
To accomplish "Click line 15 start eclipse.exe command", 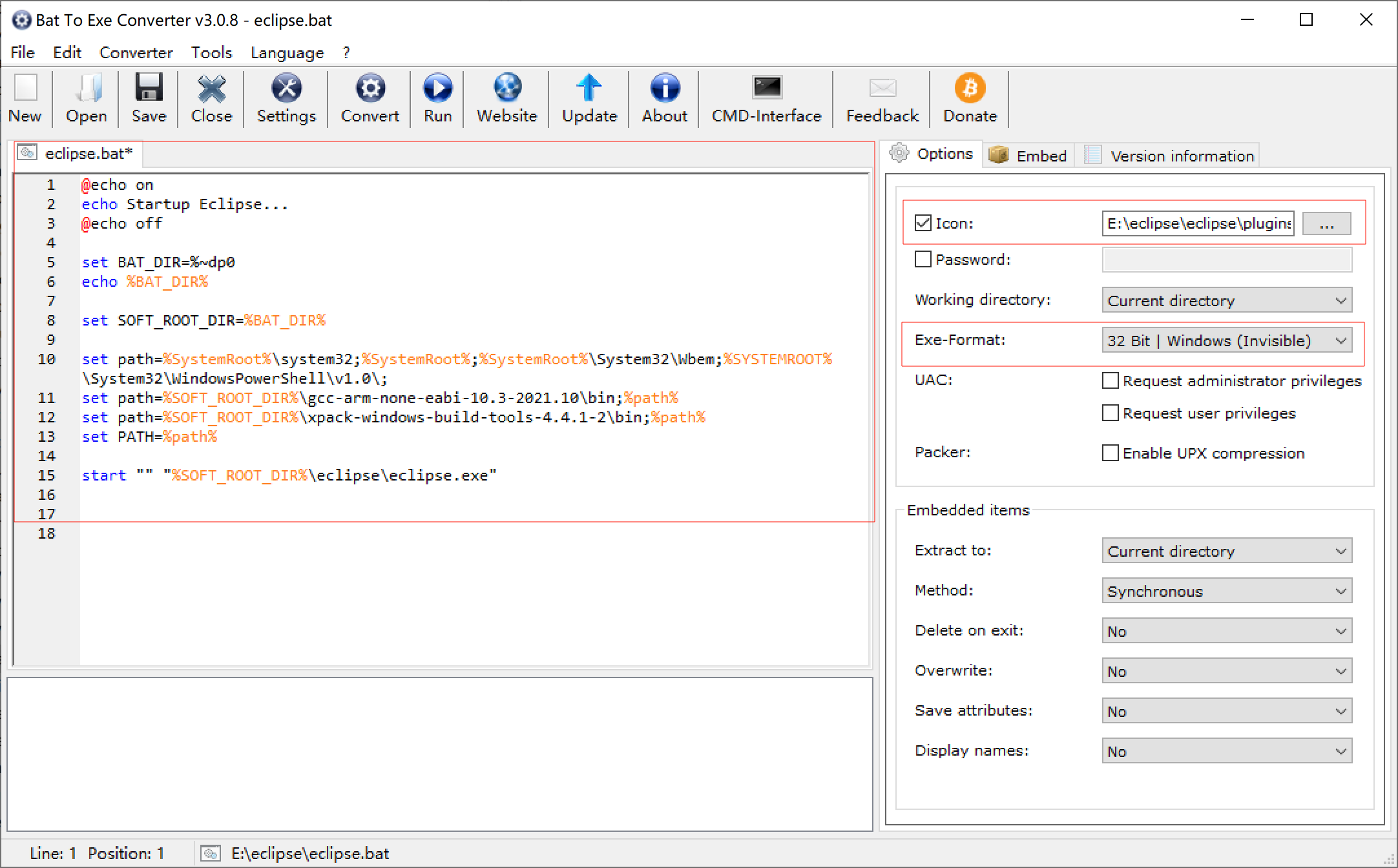I will [289, 475].
